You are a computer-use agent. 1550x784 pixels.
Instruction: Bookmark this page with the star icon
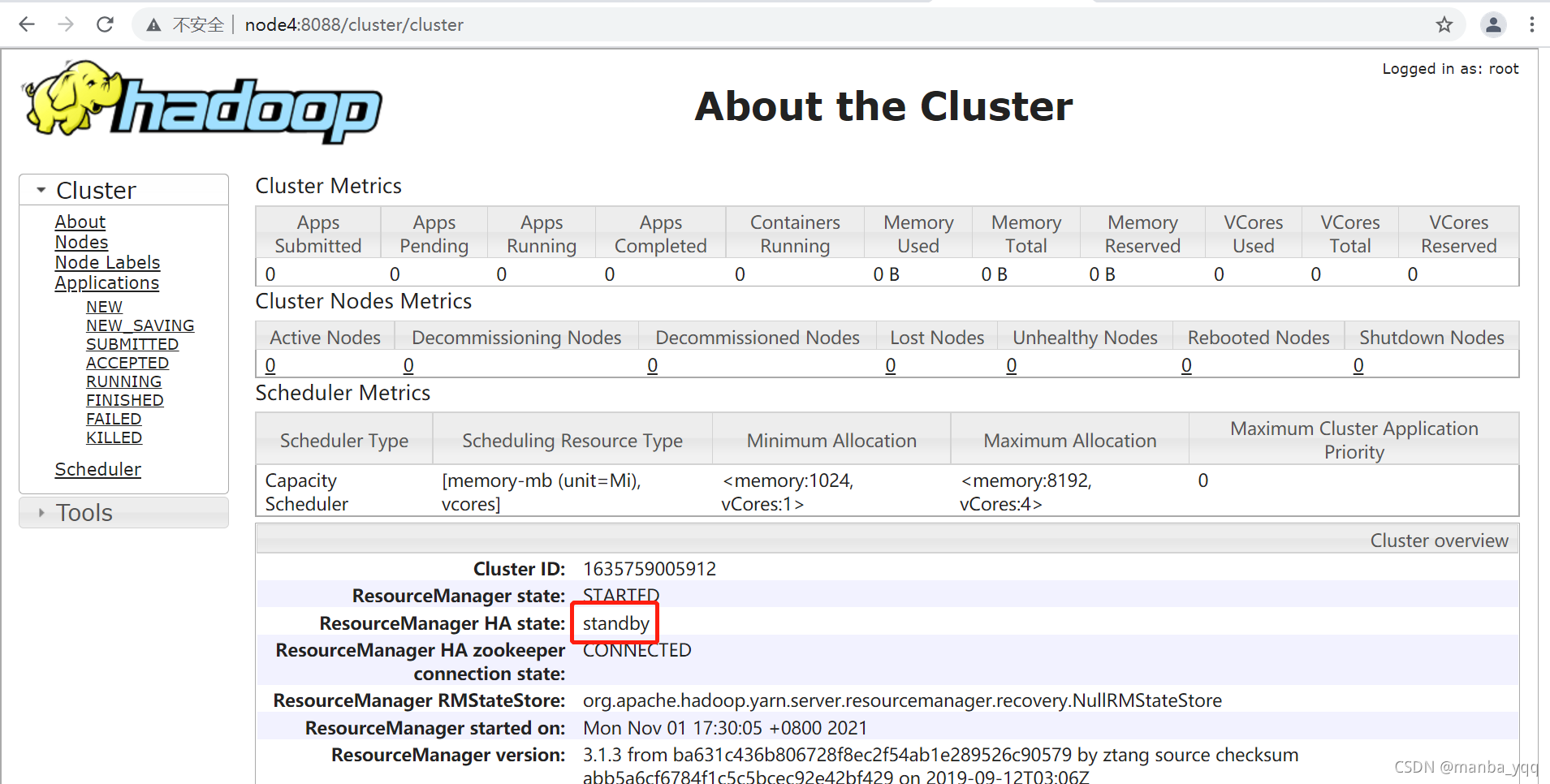click(x=1444, y=24)
